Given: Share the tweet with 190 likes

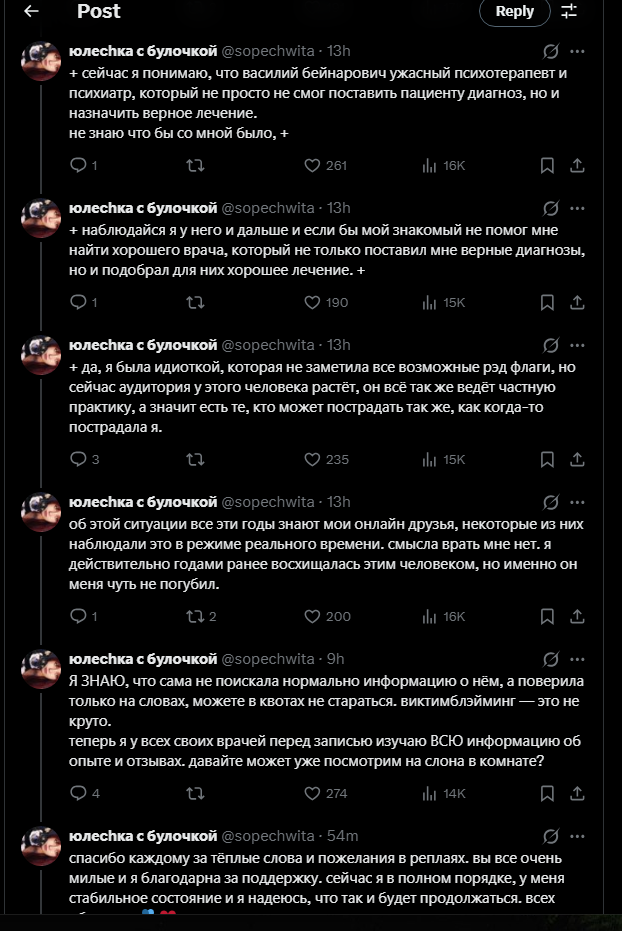Looking at the screenshot, I should pos(577,302).
